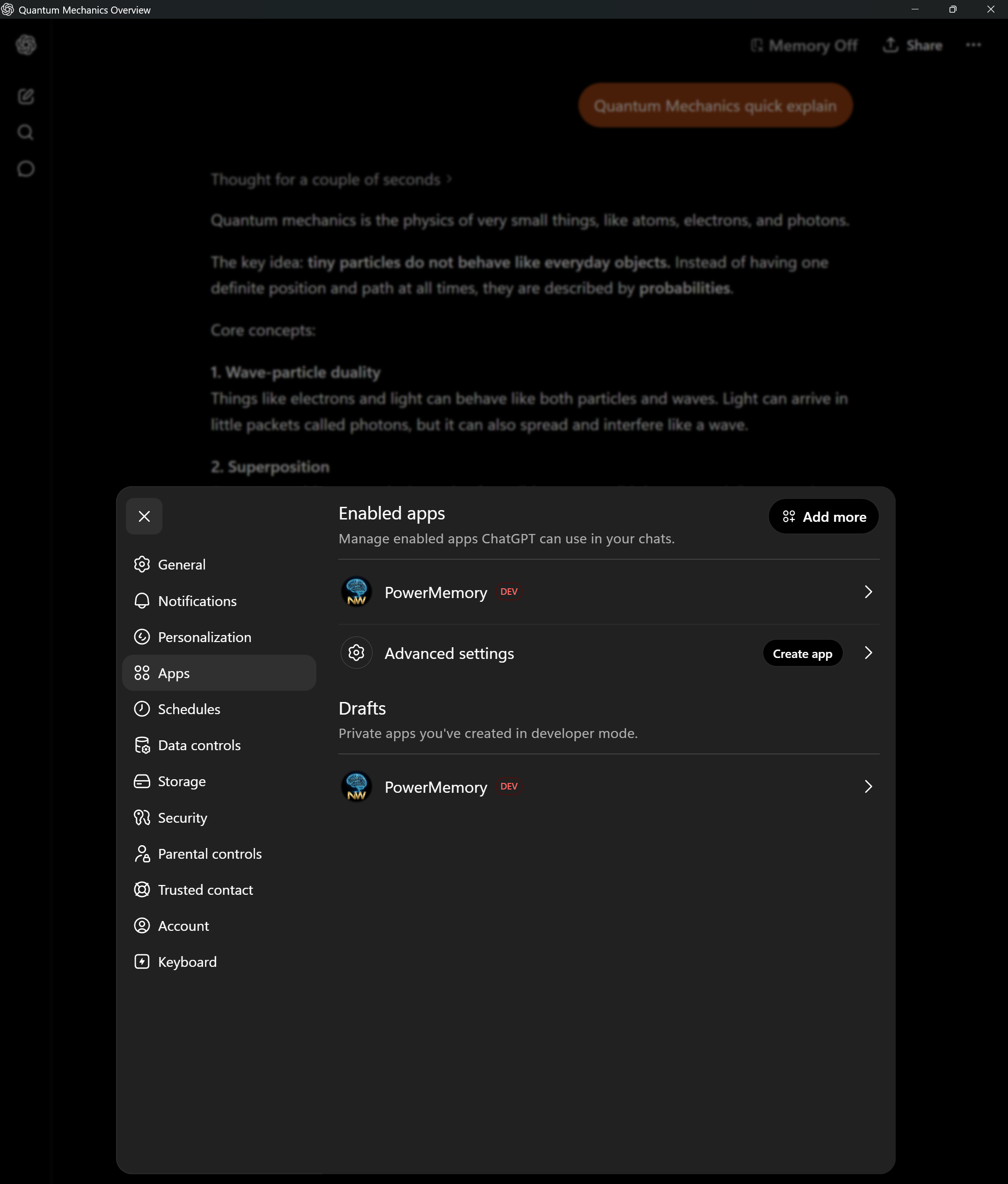Select the Apps settings section
The width and height of the screenshot is (1008, 1184).
pos(219,672)
